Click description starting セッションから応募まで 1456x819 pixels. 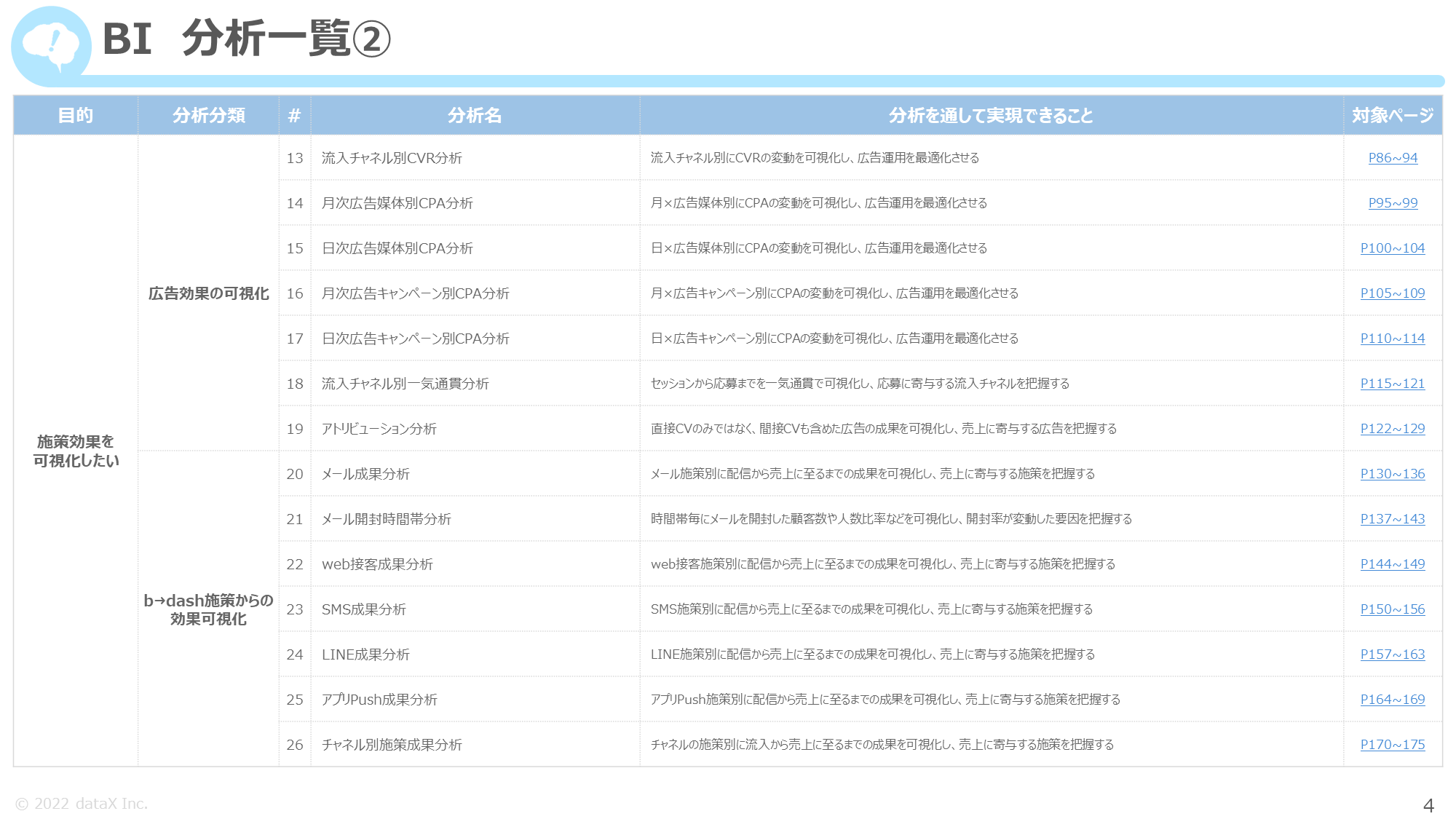[x=860, y=384]
